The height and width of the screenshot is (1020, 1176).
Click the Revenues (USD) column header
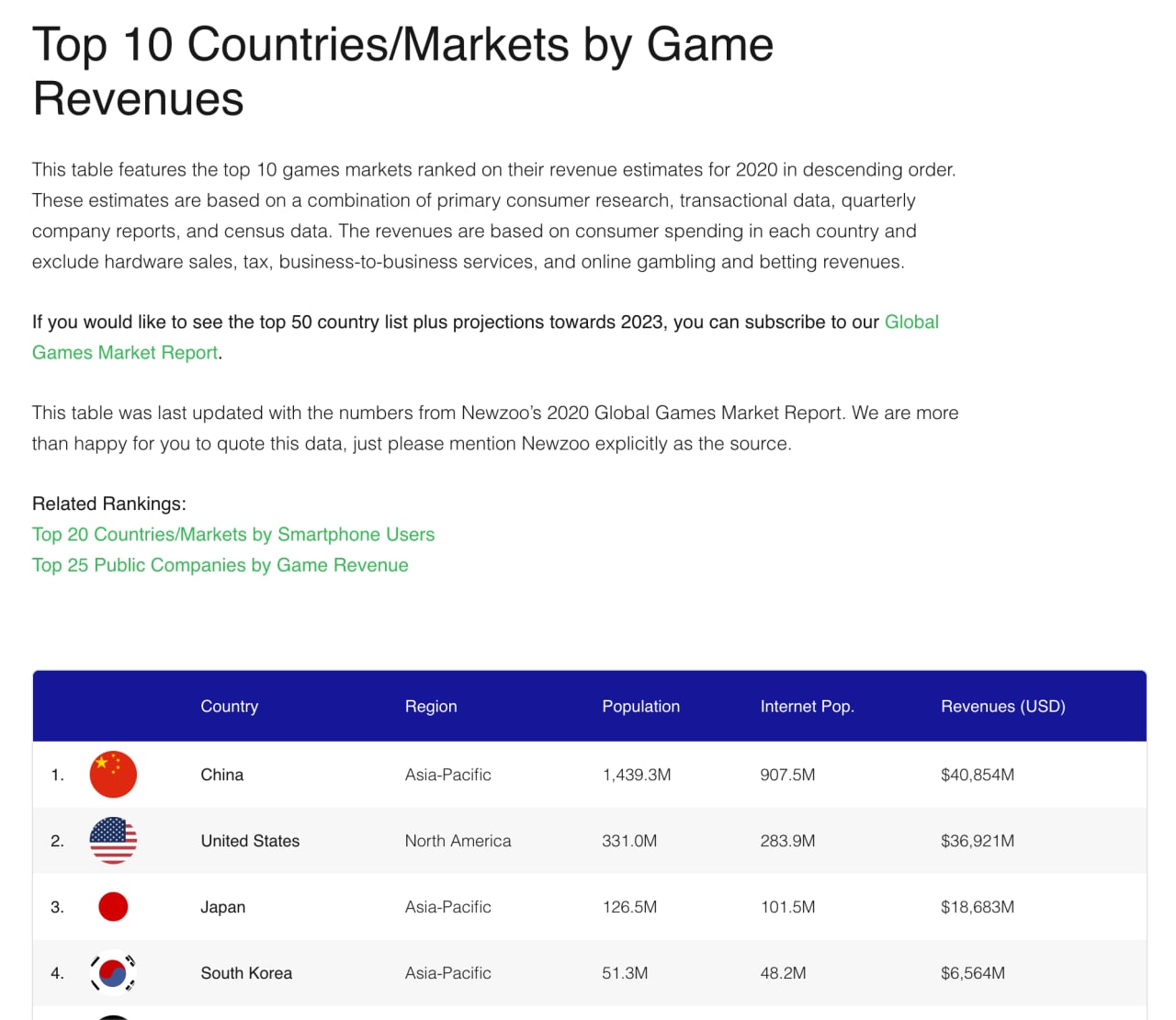click(1003, 707)
